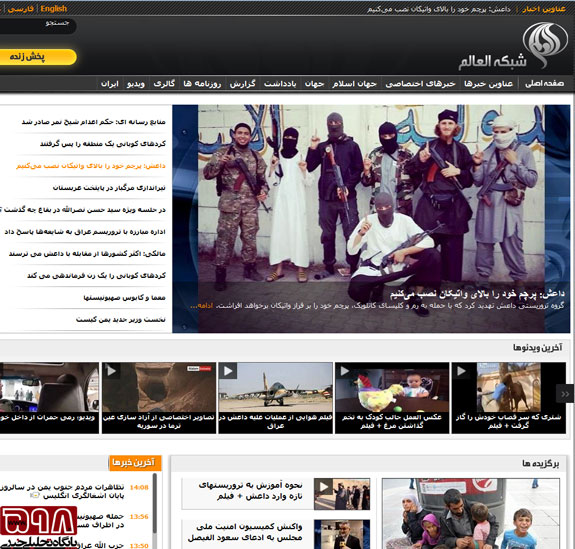Open video title عکس العمل جالب کودک به تخم گذاشتن مرغ
Viewport: 575px width, 549px height.
coord(392,421)
